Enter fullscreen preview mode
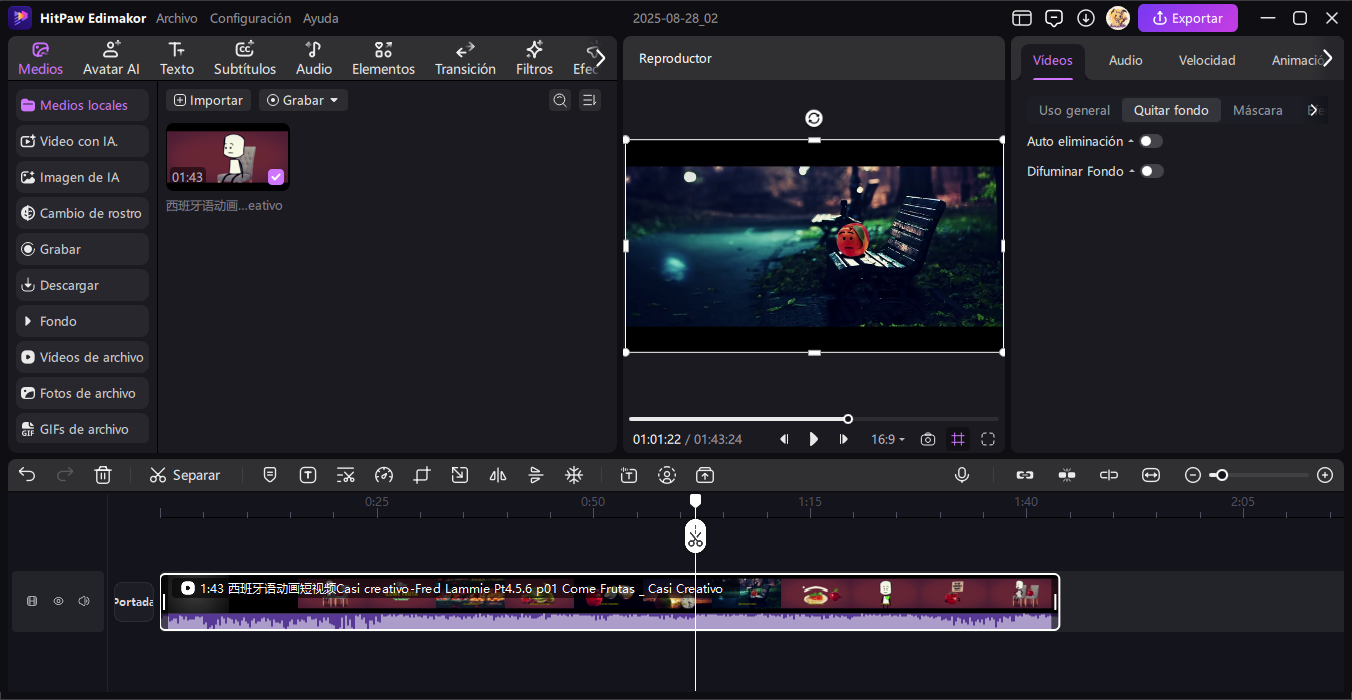 (x=988, y=439)
